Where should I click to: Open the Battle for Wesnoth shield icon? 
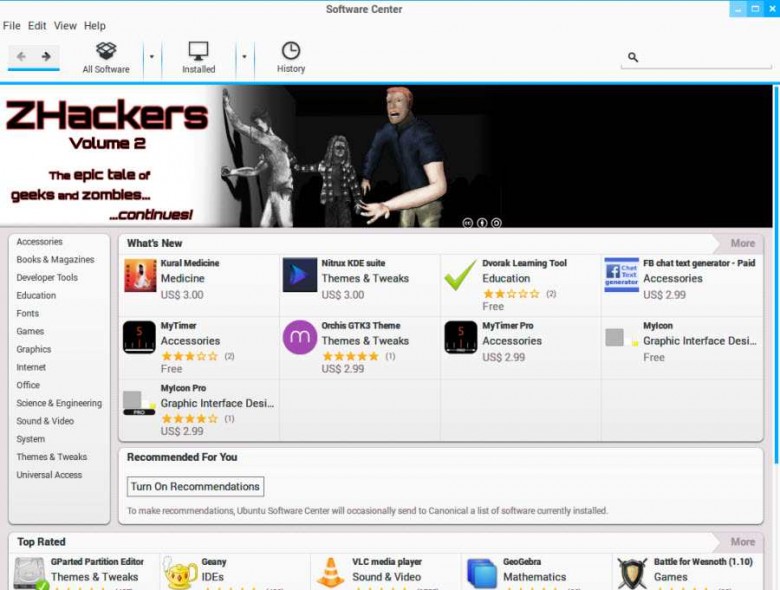(632, 573)
